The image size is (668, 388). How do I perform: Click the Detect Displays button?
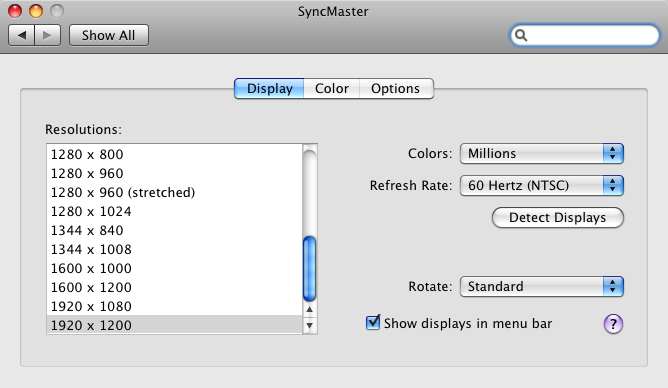click(x=558, y=218)
